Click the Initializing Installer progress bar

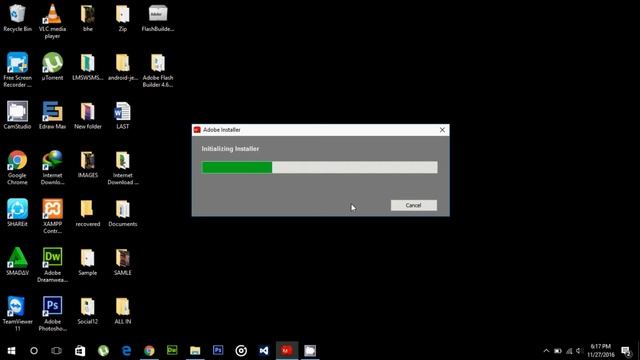click(x=319, y=167)
